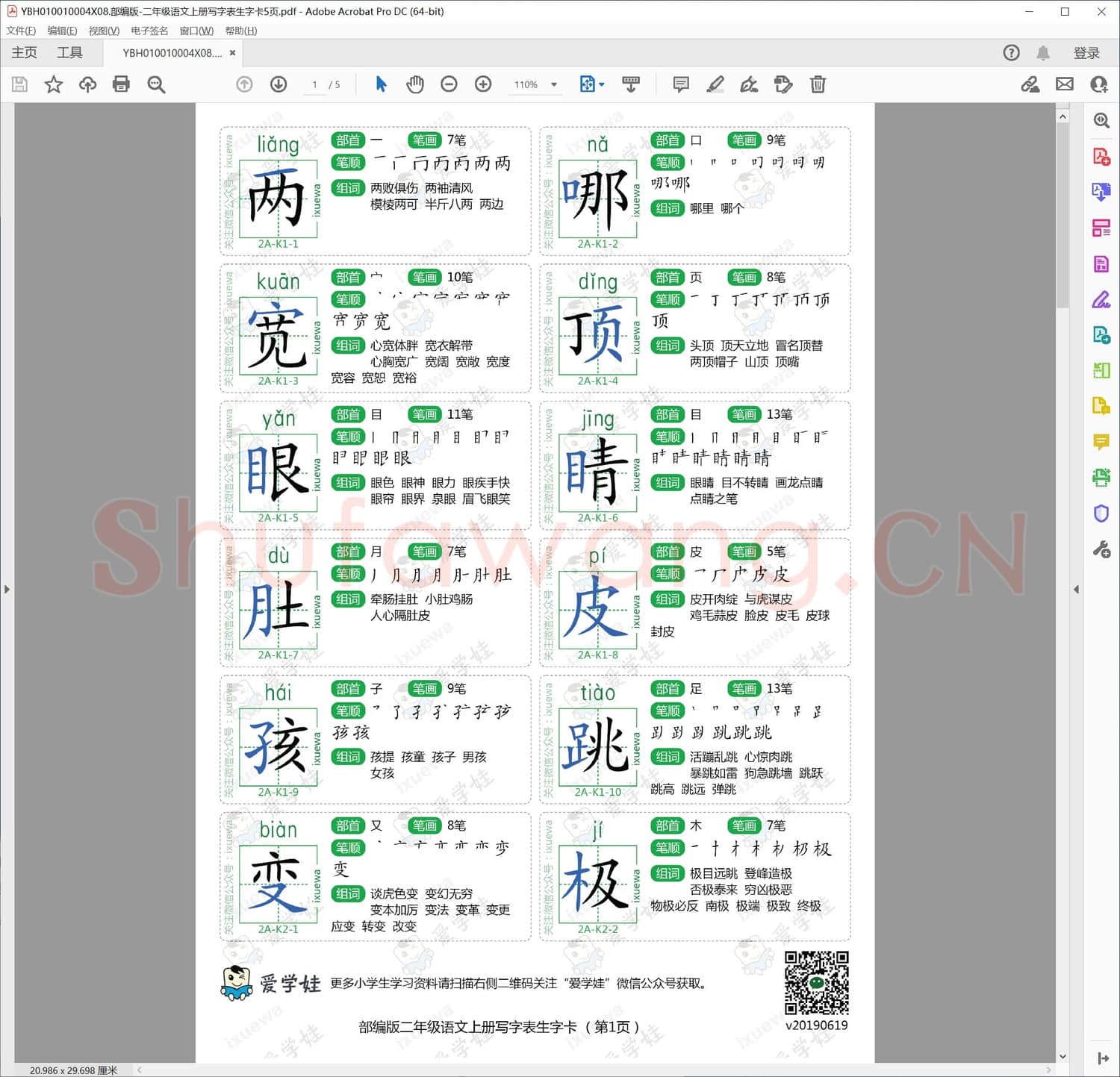The image size is (1120, 1077).
Task: Open the share with others icon
Action: pyautogui.click(x=1098, y=84)
